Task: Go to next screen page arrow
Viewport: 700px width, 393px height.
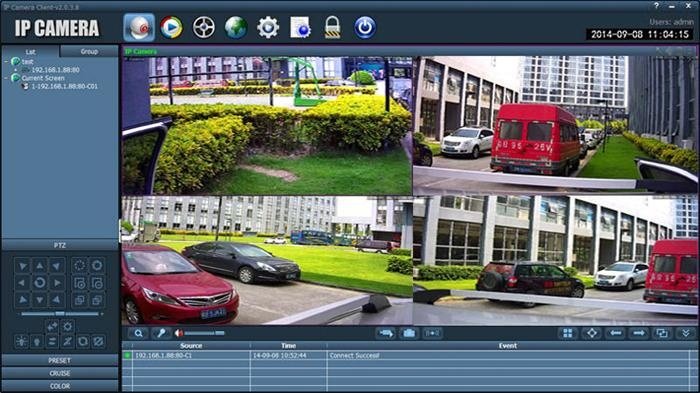Action: 639,333
